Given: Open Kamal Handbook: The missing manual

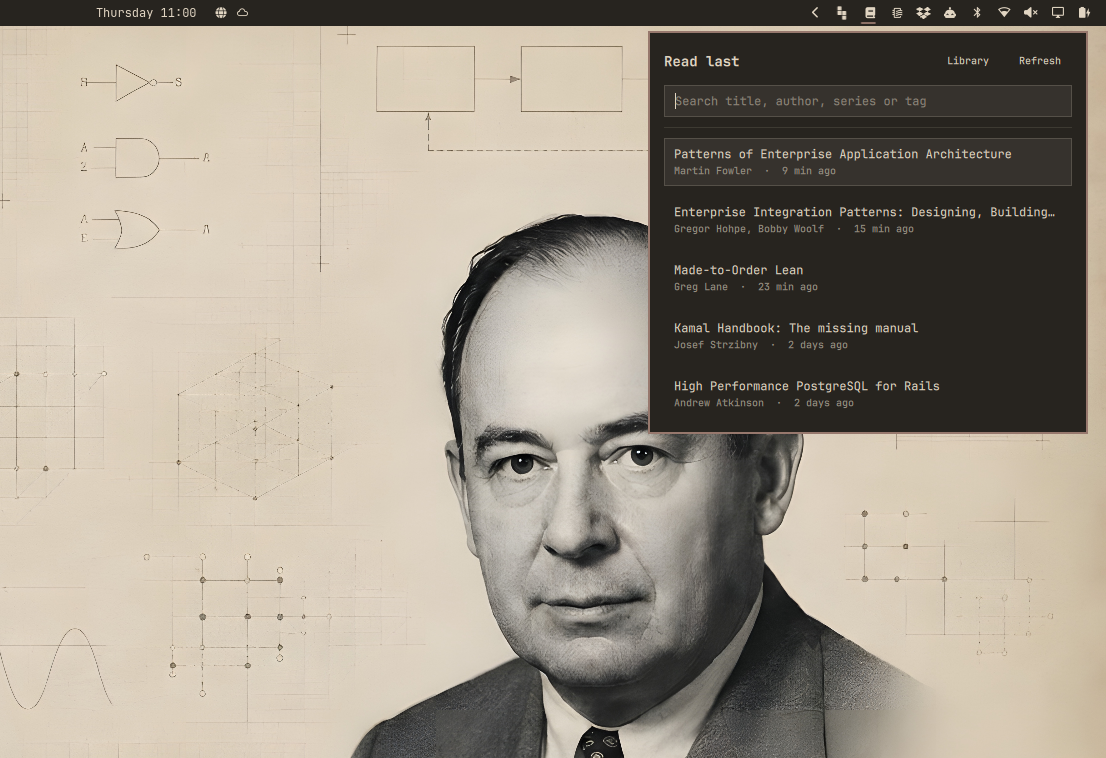Looking at the screenshot, I should [x=868, y=336].
